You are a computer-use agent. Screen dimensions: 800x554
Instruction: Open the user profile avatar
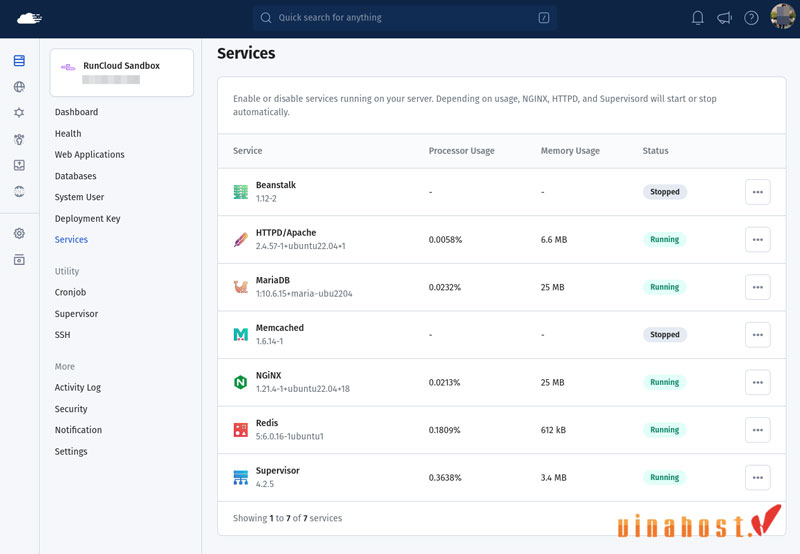(x=782, y=16)
